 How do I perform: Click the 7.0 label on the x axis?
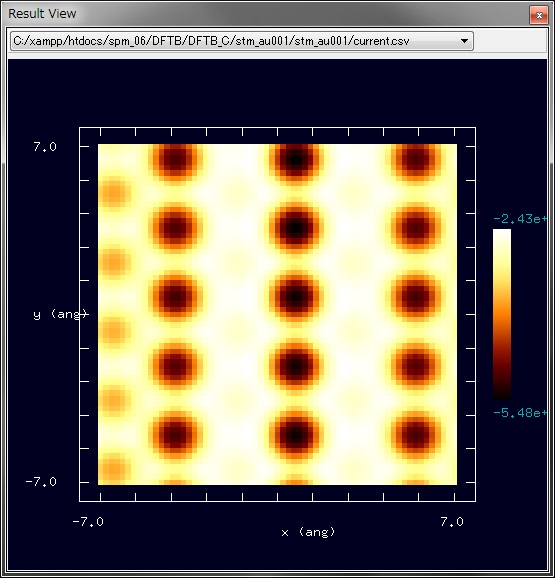click(452, 522)
